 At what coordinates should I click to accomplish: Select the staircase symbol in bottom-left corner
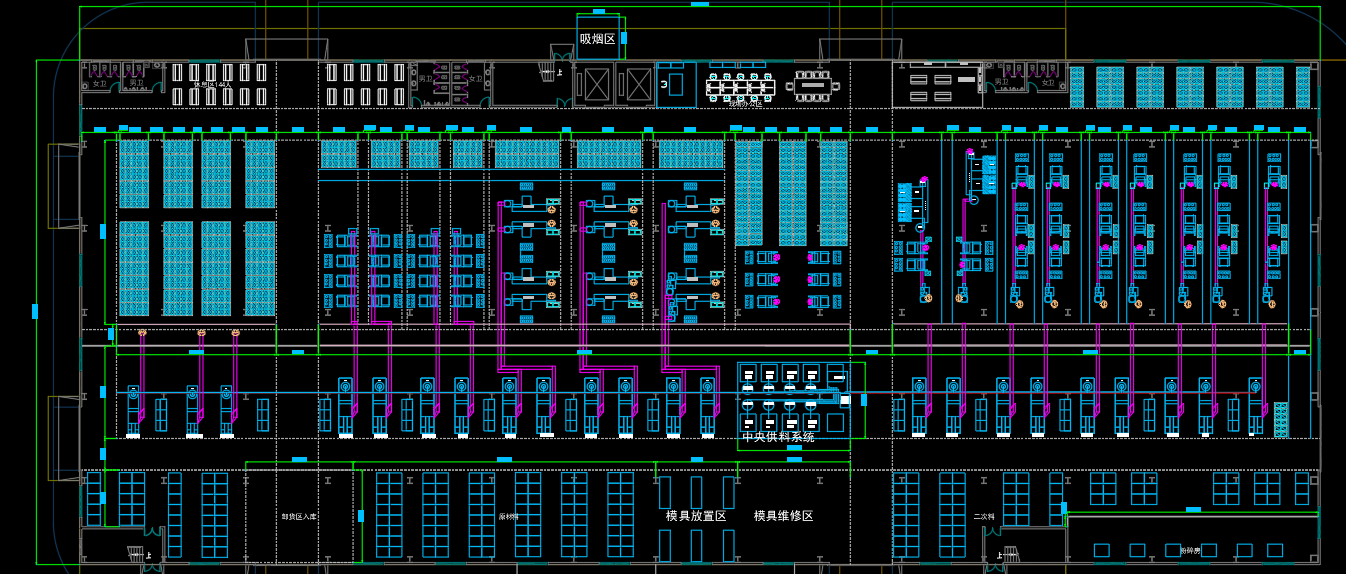(135, 552)
